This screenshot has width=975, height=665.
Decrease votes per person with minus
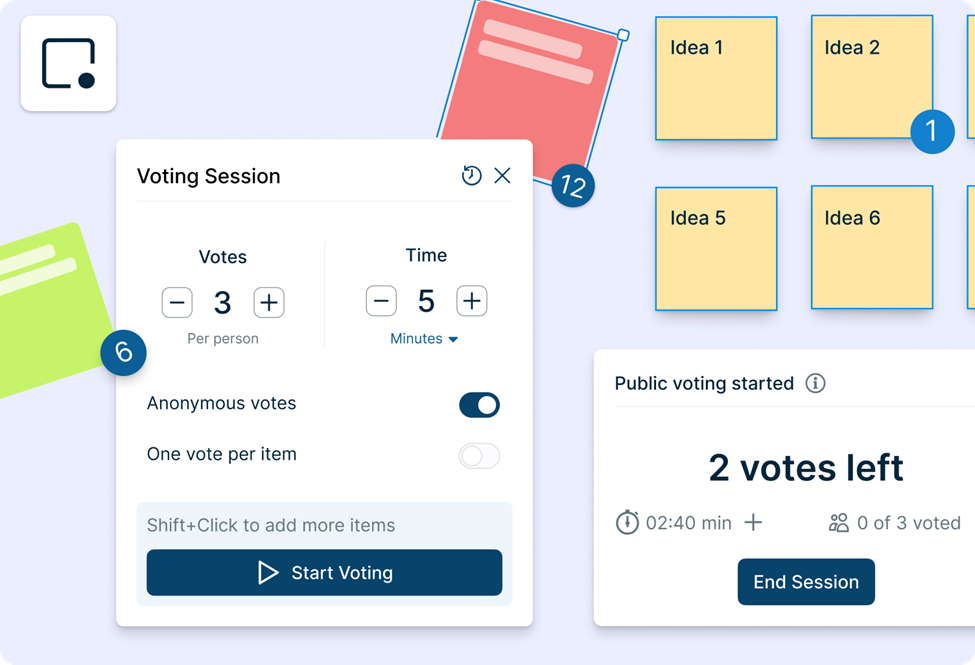click(177, 302)
